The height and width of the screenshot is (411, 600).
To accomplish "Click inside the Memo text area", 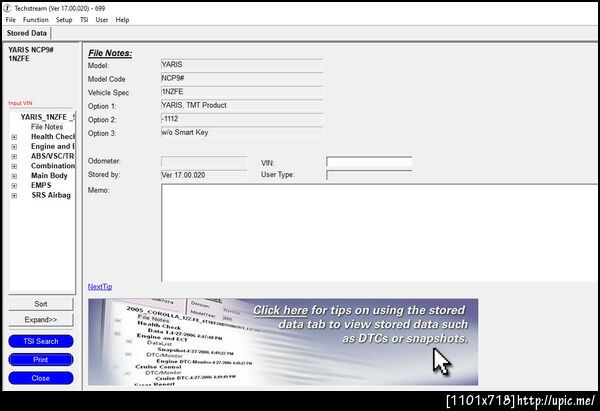I will pos(380,233).
